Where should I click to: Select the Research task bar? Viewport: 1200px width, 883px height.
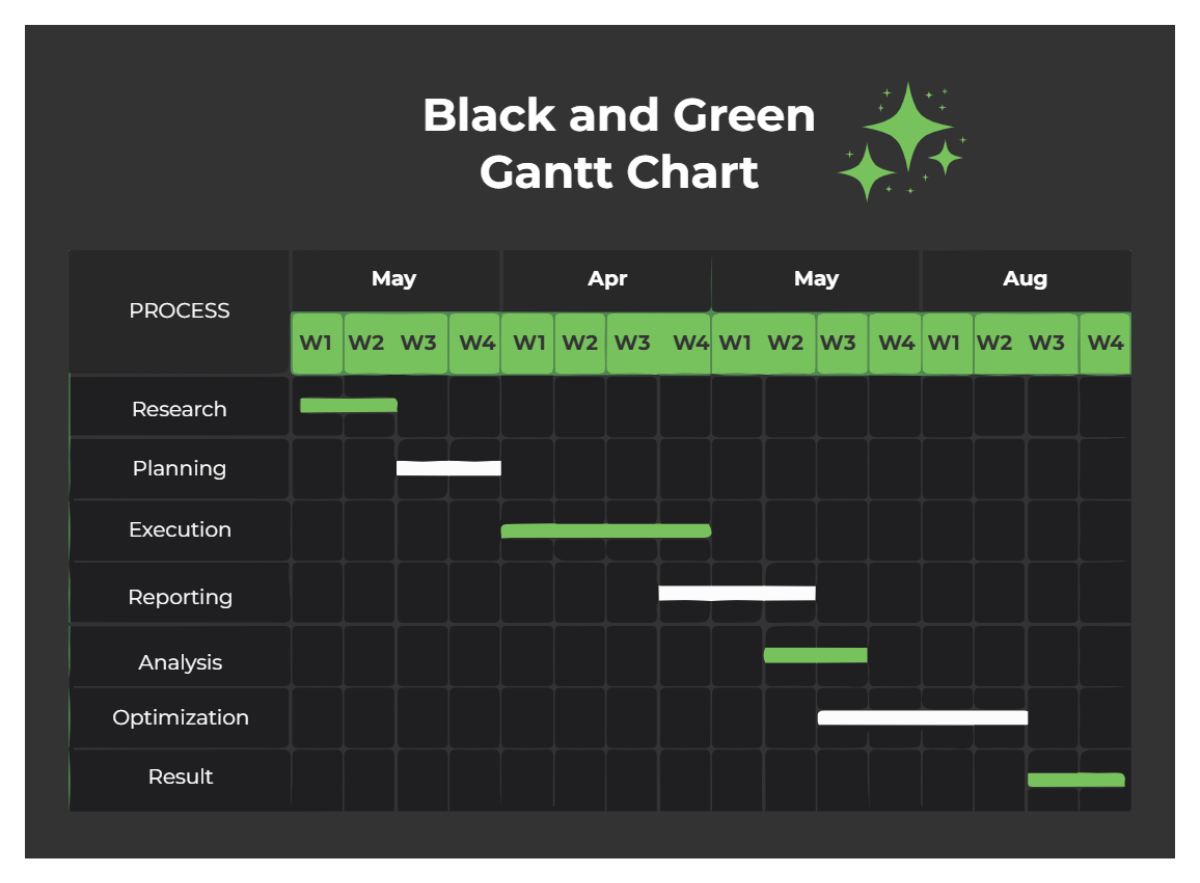pyautogui.click(x=347, y=404)
